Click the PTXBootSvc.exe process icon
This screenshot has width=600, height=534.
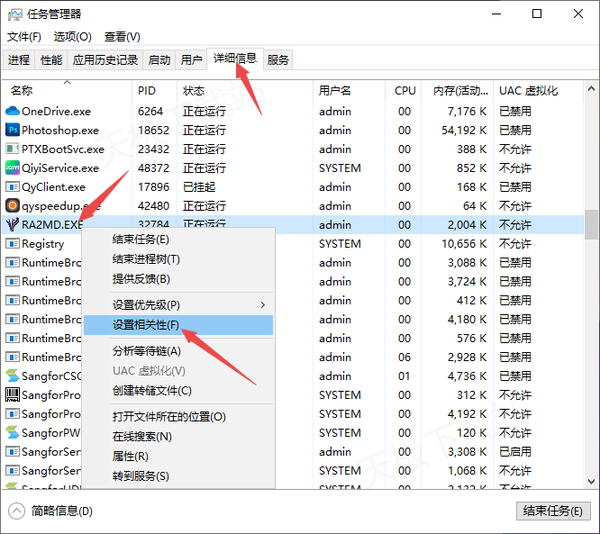pos(13,149)
